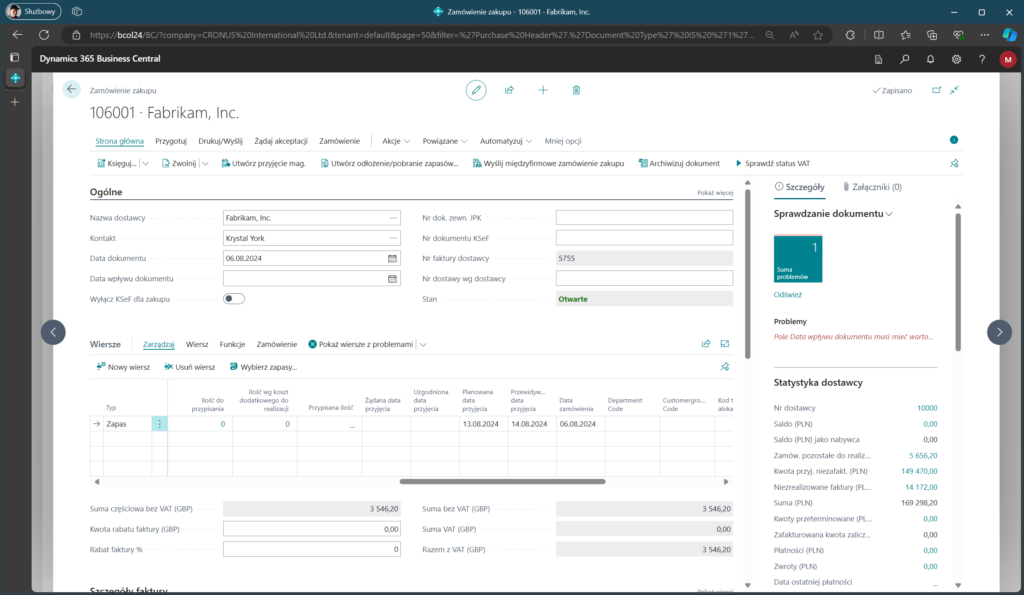Open the settings gear in top bar
1024x595 pixels.
(x=957, y=59)
